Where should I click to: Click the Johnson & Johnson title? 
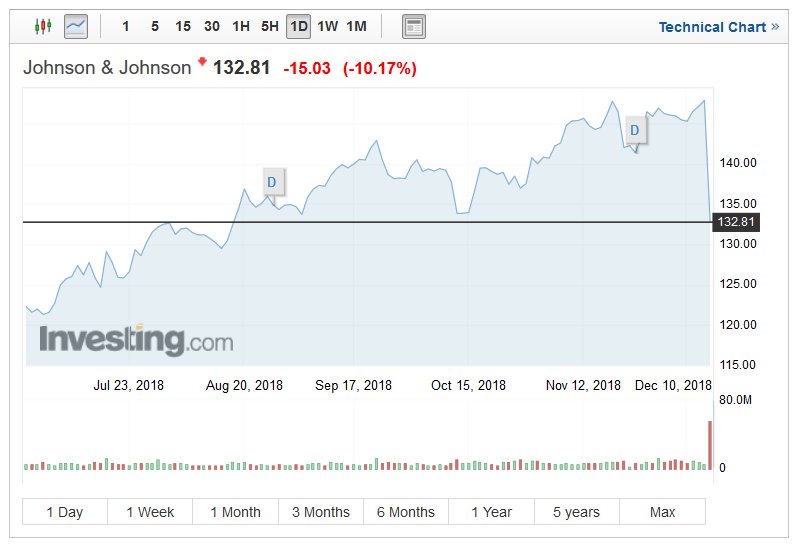point(107,68)
